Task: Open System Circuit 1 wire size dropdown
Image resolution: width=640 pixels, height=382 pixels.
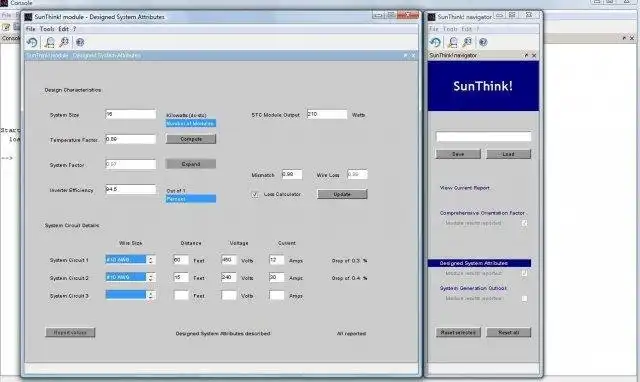Action: tap(126, 260)
